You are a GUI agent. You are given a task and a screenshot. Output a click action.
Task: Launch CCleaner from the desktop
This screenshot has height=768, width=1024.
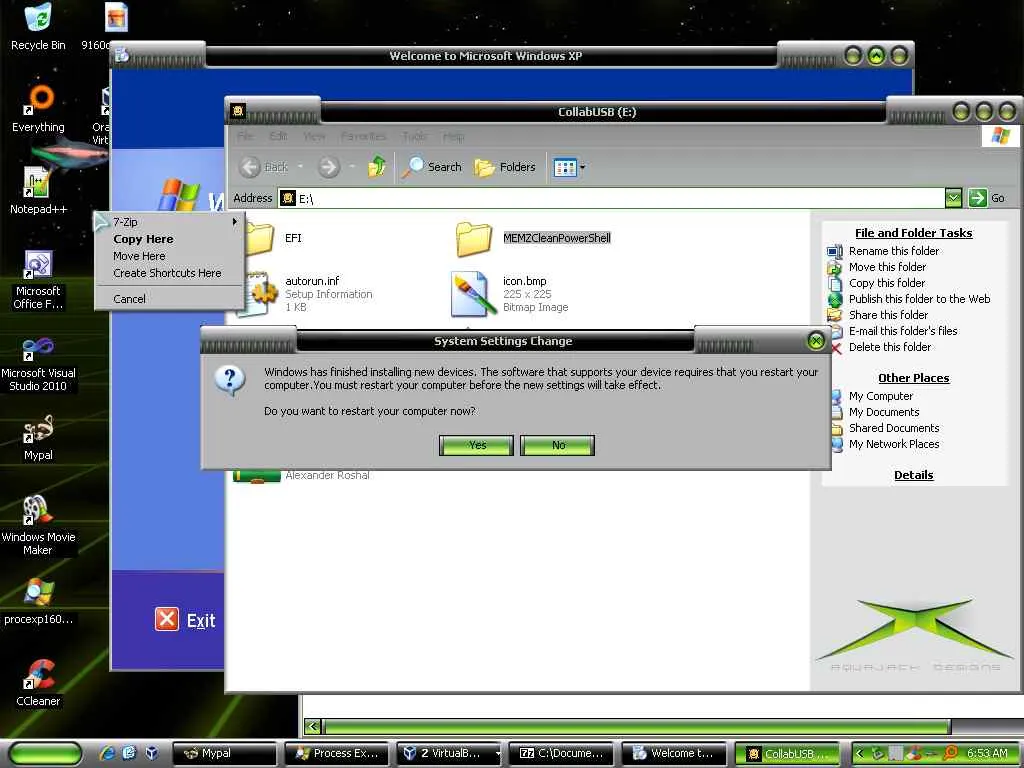click(x=38, y=684)
